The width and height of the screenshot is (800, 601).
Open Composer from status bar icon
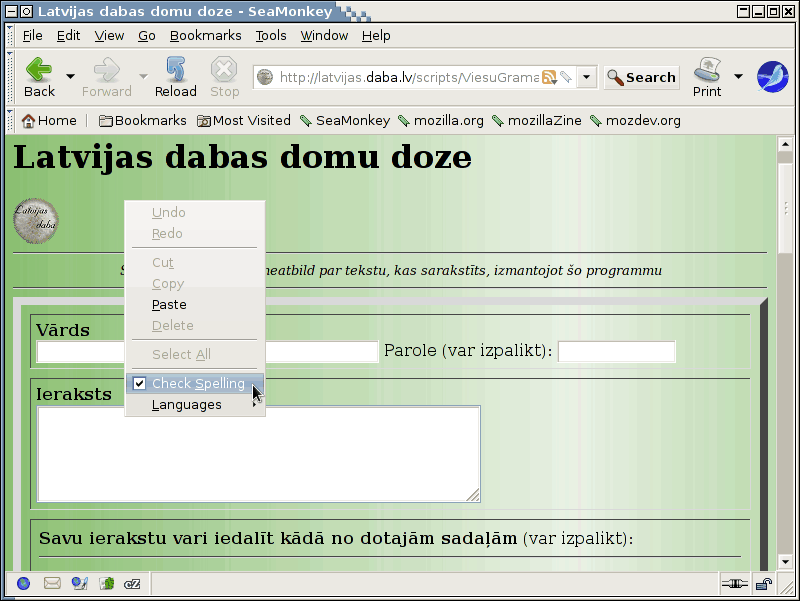[80, 584]
